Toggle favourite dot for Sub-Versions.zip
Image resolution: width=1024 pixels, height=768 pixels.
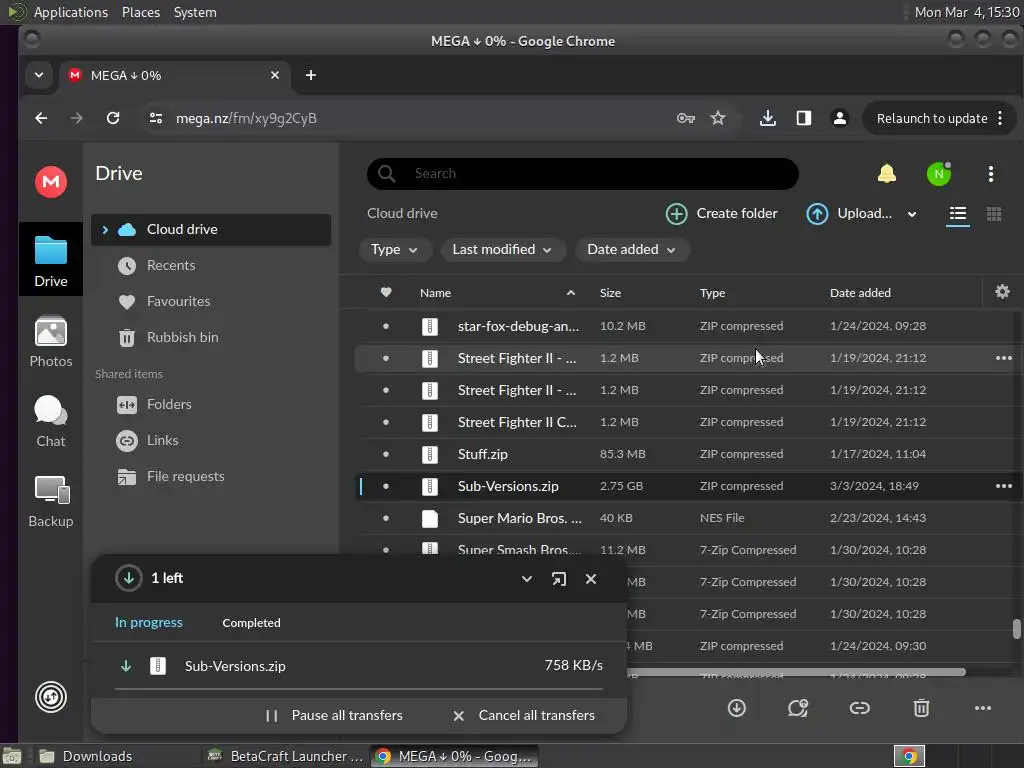[386, 486]
